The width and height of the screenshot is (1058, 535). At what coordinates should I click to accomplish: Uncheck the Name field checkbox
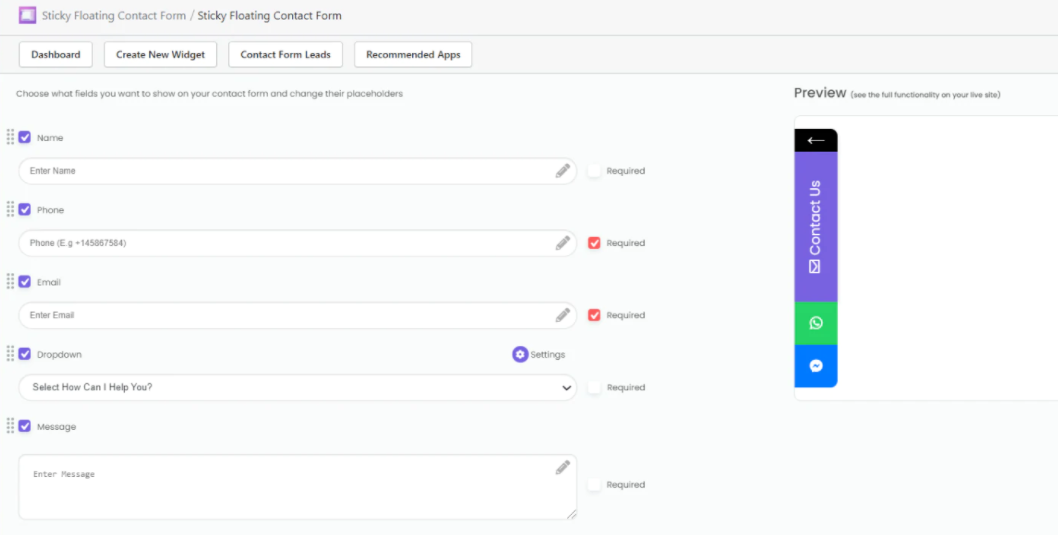[25, 138]
